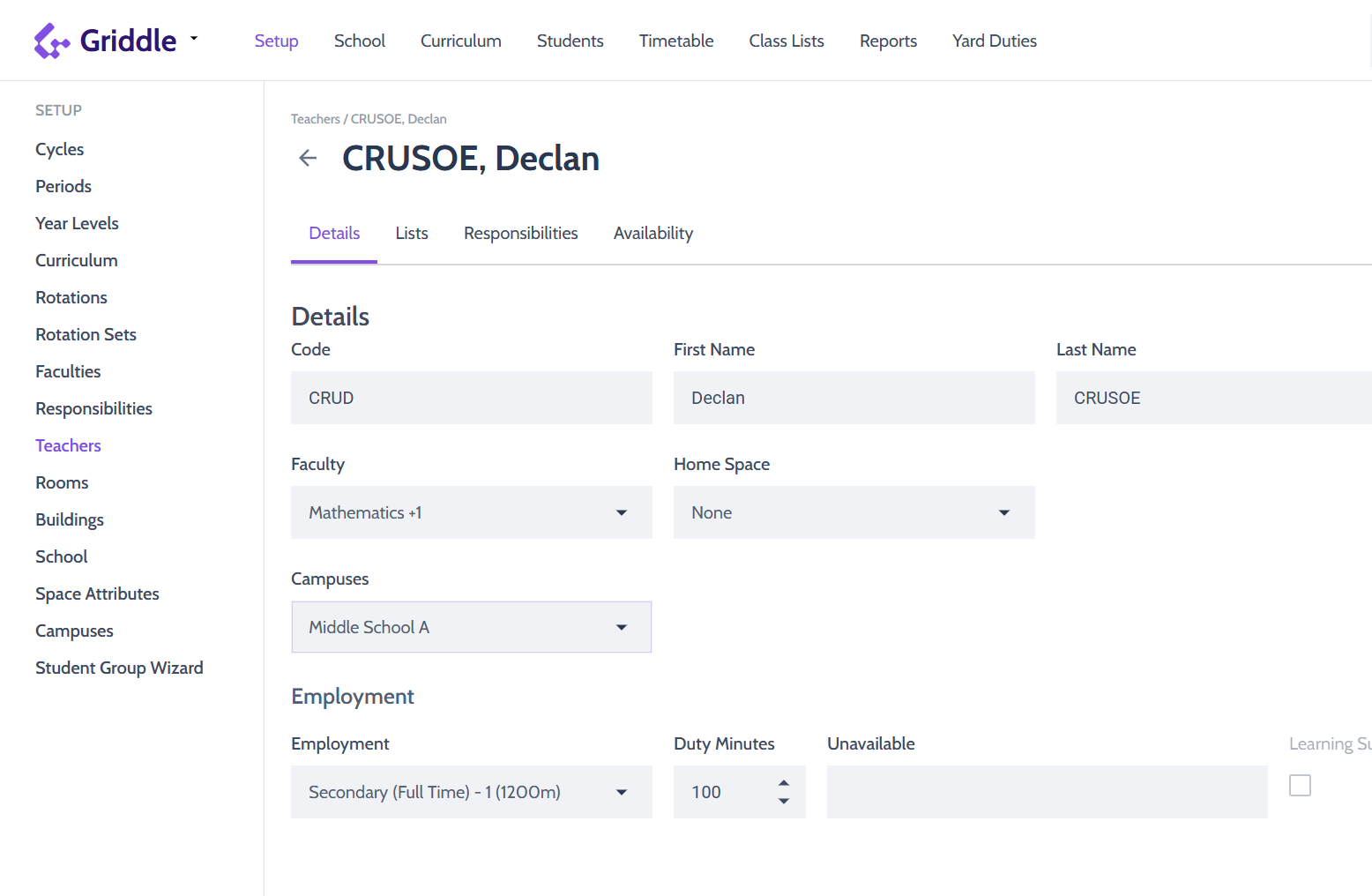The image size is (1372, 896).
Task: Open Space Attributes in the sidebar
Action: click(98, 594)
